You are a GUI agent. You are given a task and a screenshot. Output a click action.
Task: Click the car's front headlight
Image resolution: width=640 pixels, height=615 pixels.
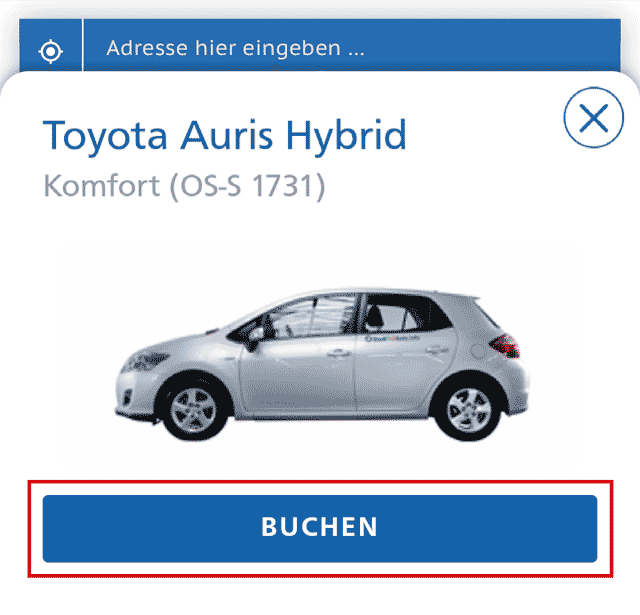click(x=145, y=360)
